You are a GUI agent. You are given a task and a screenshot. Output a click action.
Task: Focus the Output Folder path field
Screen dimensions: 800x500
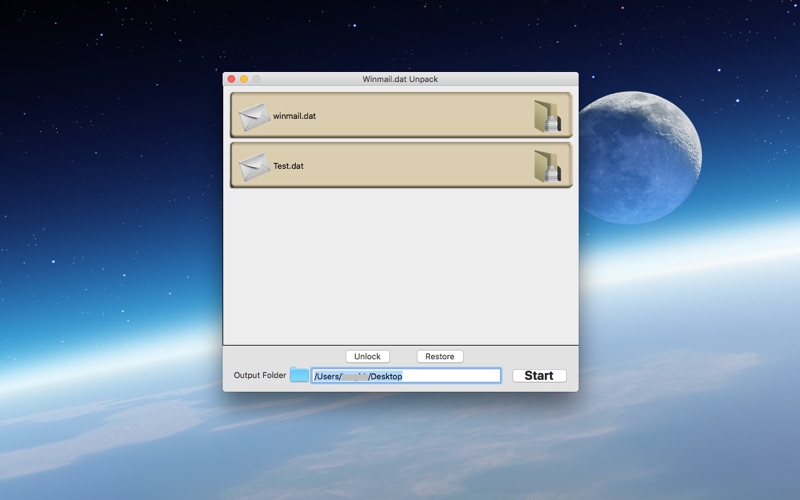tap(406, 376)
